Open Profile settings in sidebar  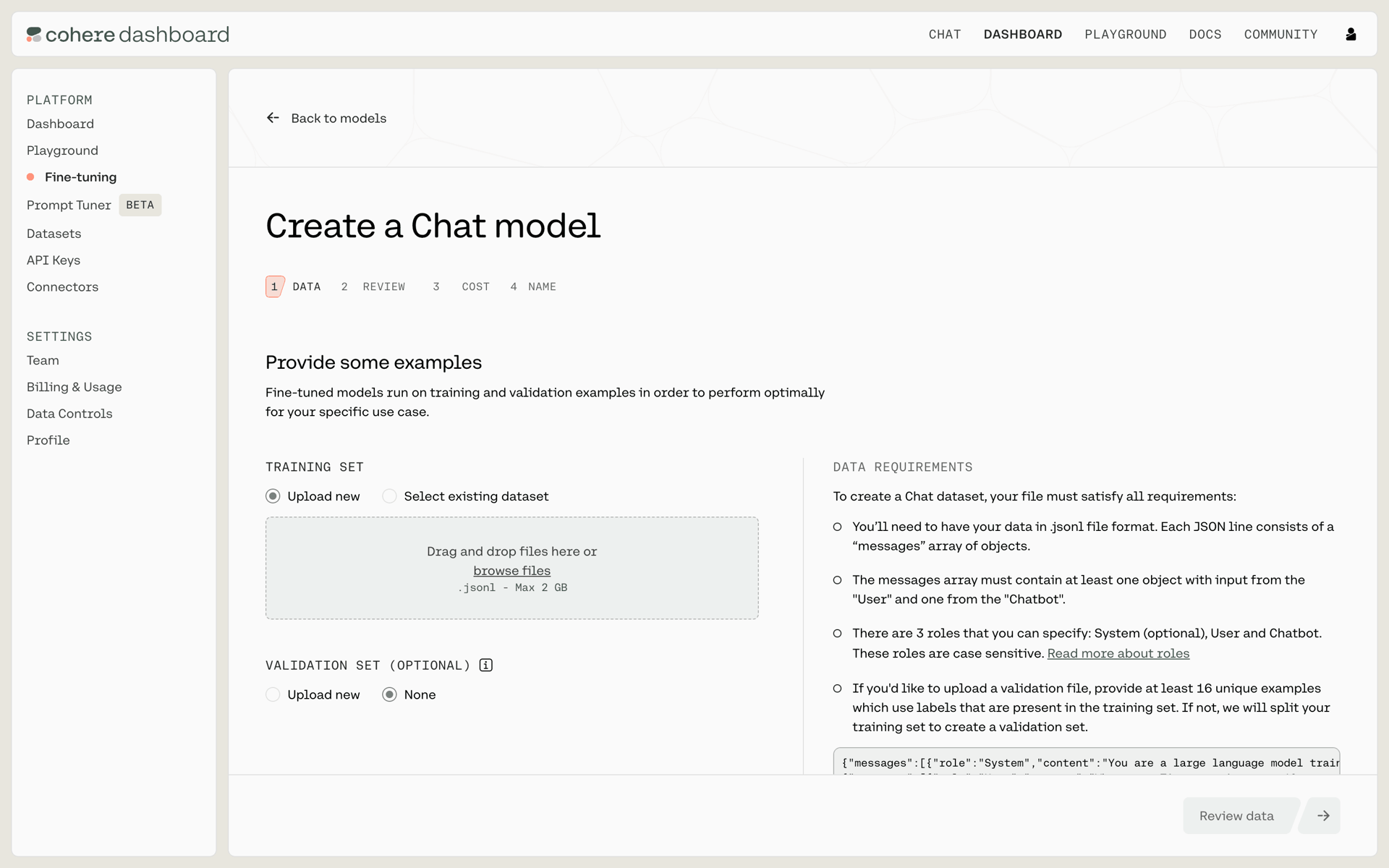point(48,441)
